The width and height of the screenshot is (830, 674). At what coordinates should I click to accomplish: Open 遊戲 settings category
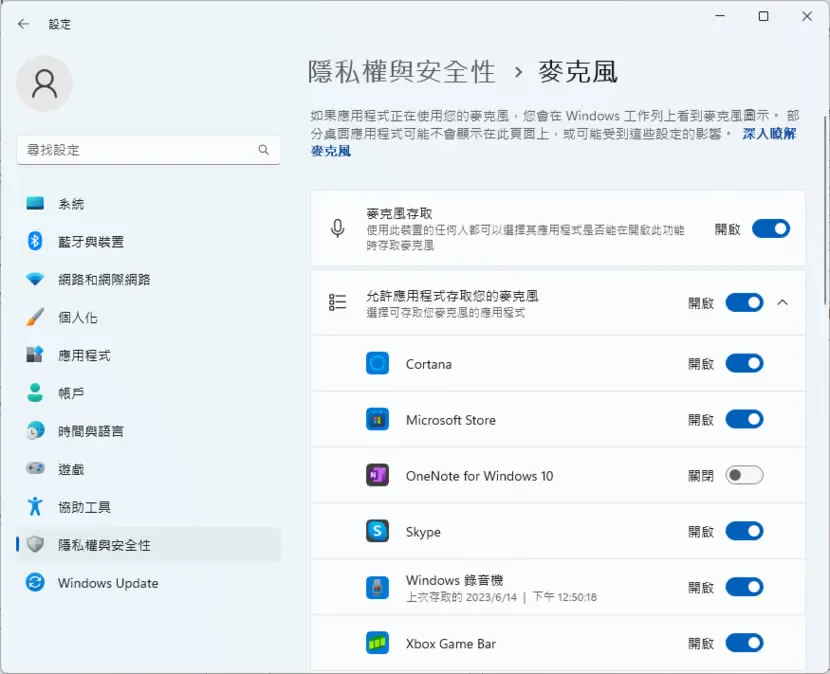tap(149, 469)
